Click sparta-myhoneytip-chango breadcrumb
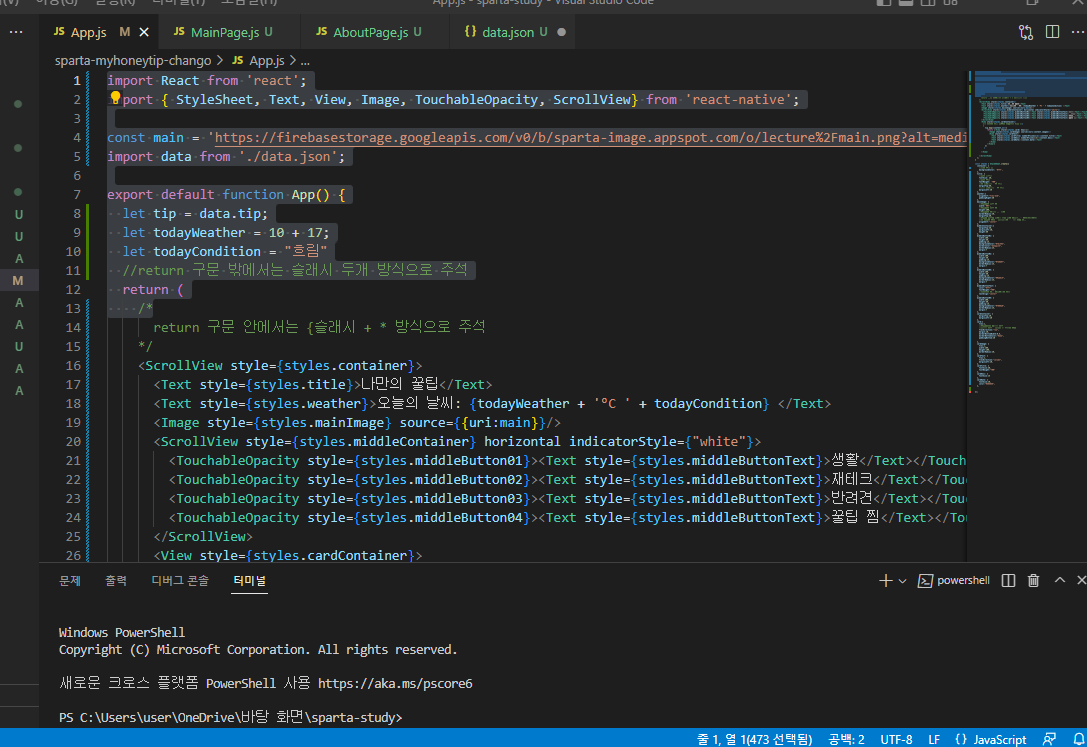Viewport: 1087px width, 747px height. pos(133,61)
